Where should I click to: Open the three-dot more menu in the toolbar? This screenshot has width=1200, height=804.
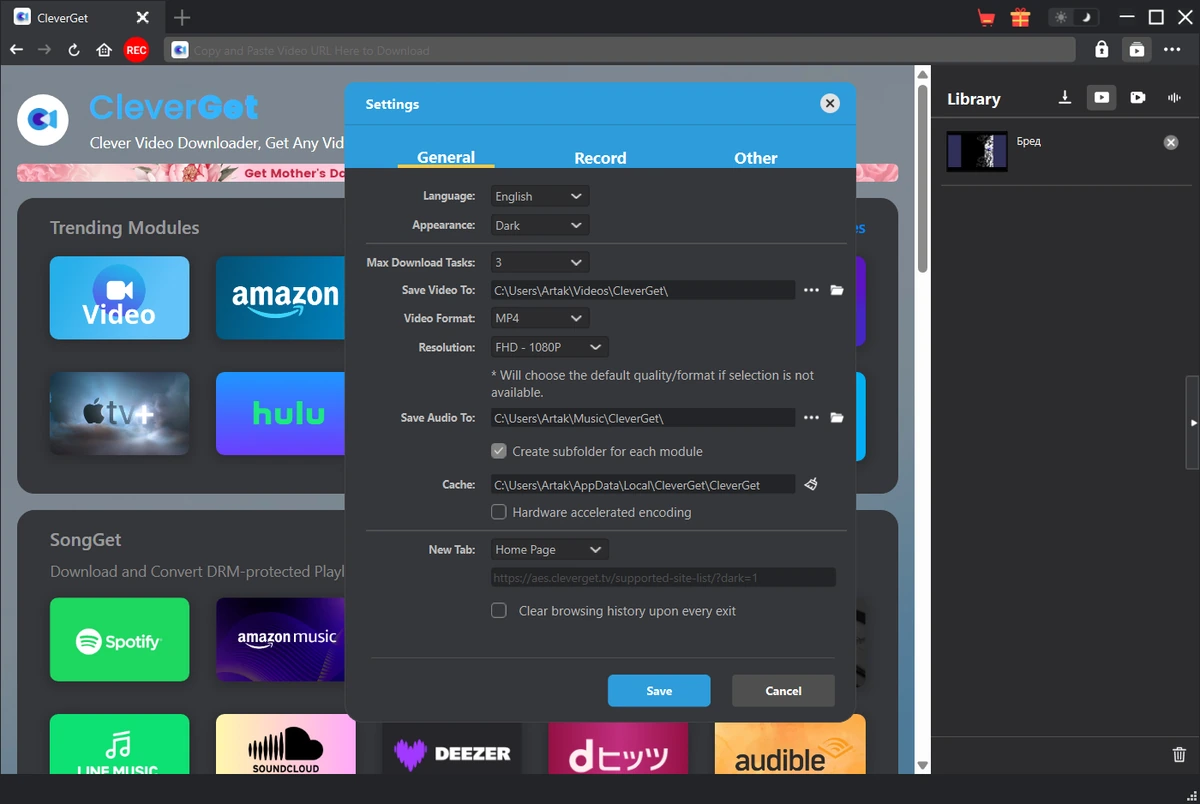coord(1172,49)
